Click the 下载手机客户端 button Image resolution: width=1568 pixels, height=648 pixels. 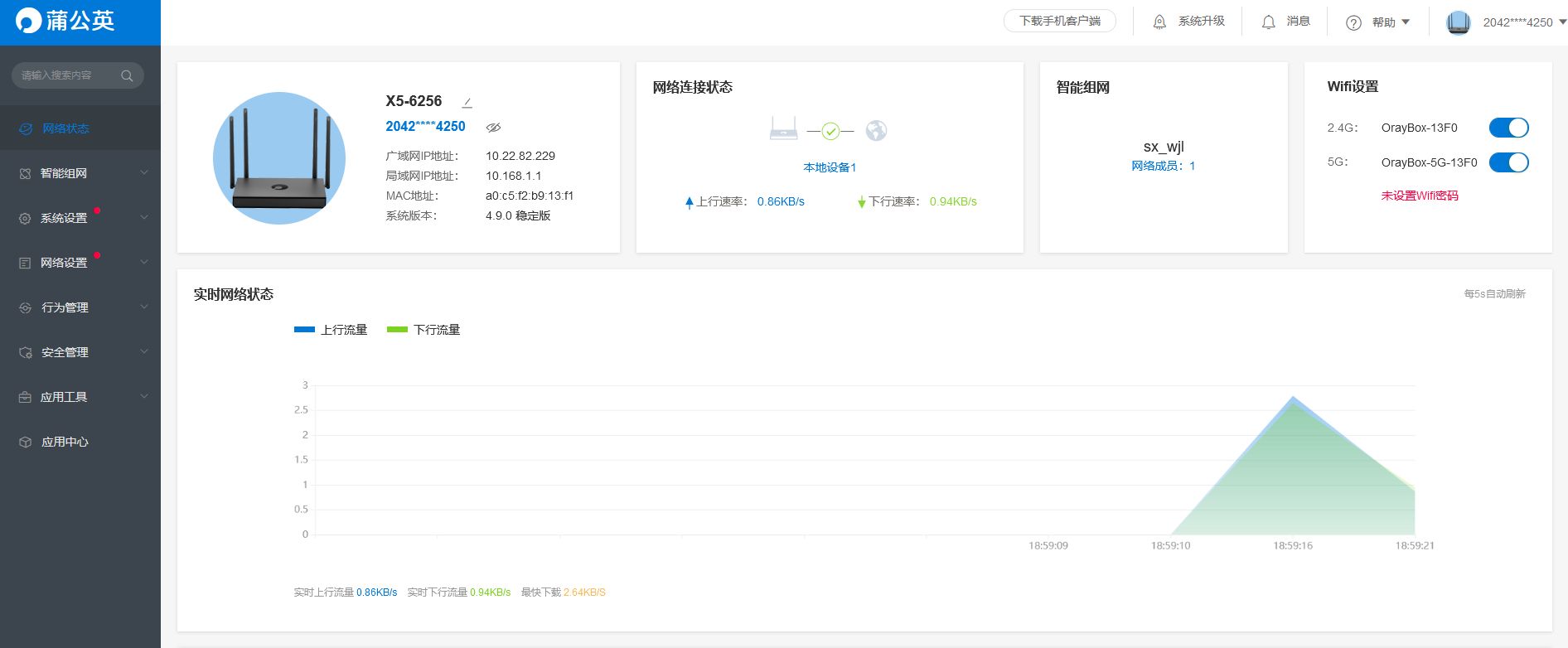click(1060, 21)
